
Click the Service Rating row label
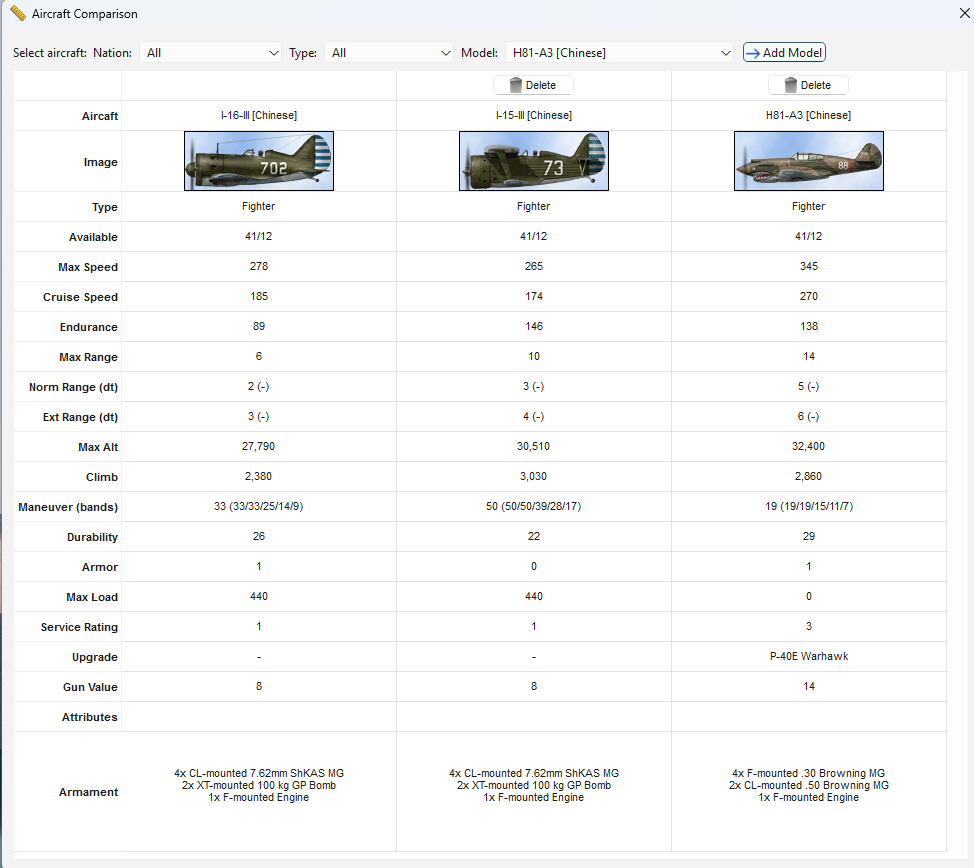(79, 627)
